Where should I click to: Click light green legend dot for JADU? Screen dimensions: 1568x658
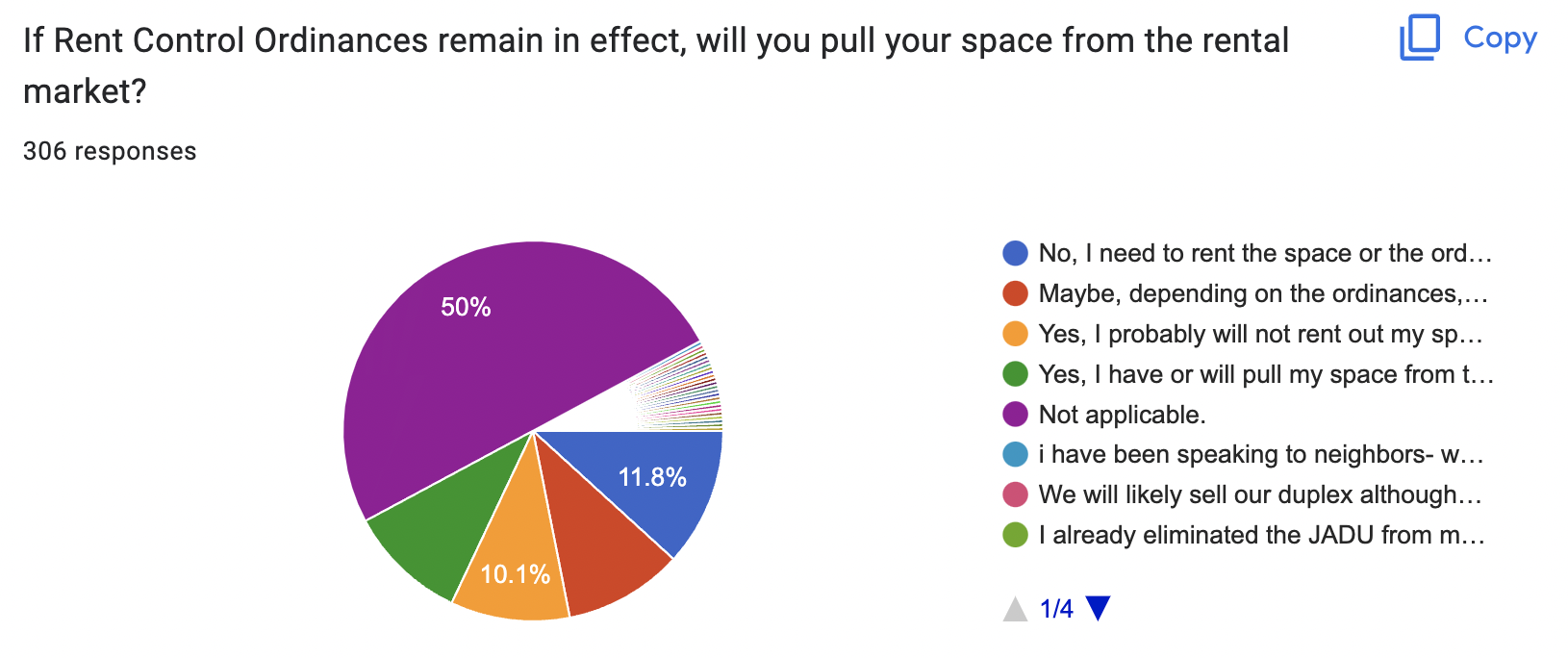pyautogui.click(x=1015, y=535)
